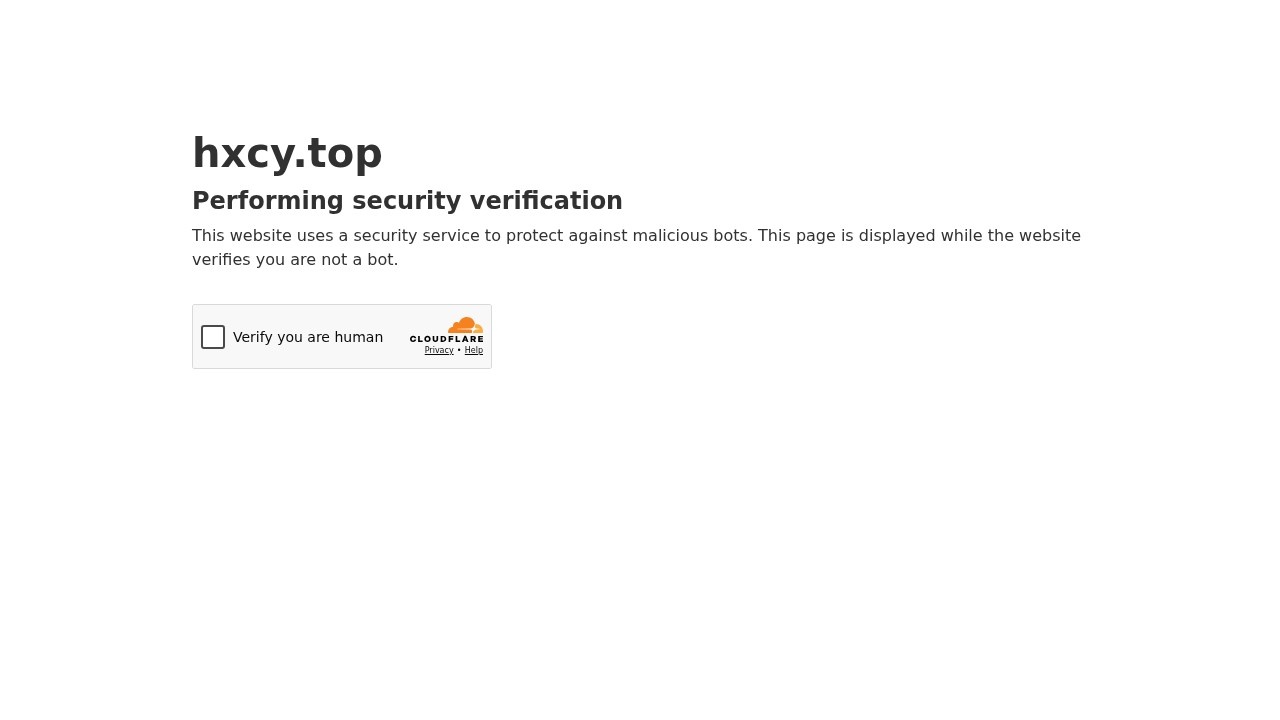Click the phrase "malicious bots" in description

pos(690,236)
